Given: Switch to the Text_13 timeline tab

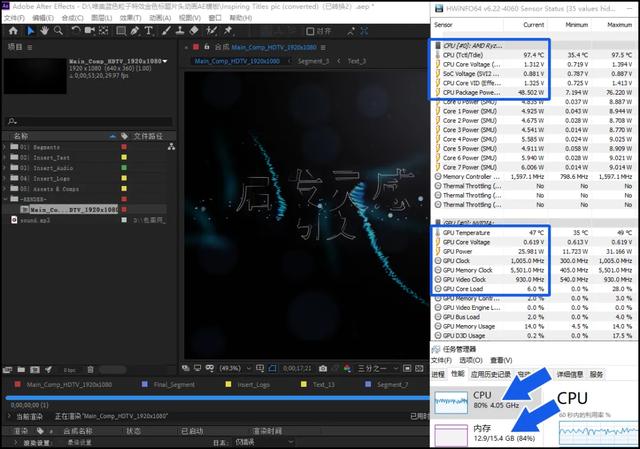Looking at the screenshot, I should 324,385.
